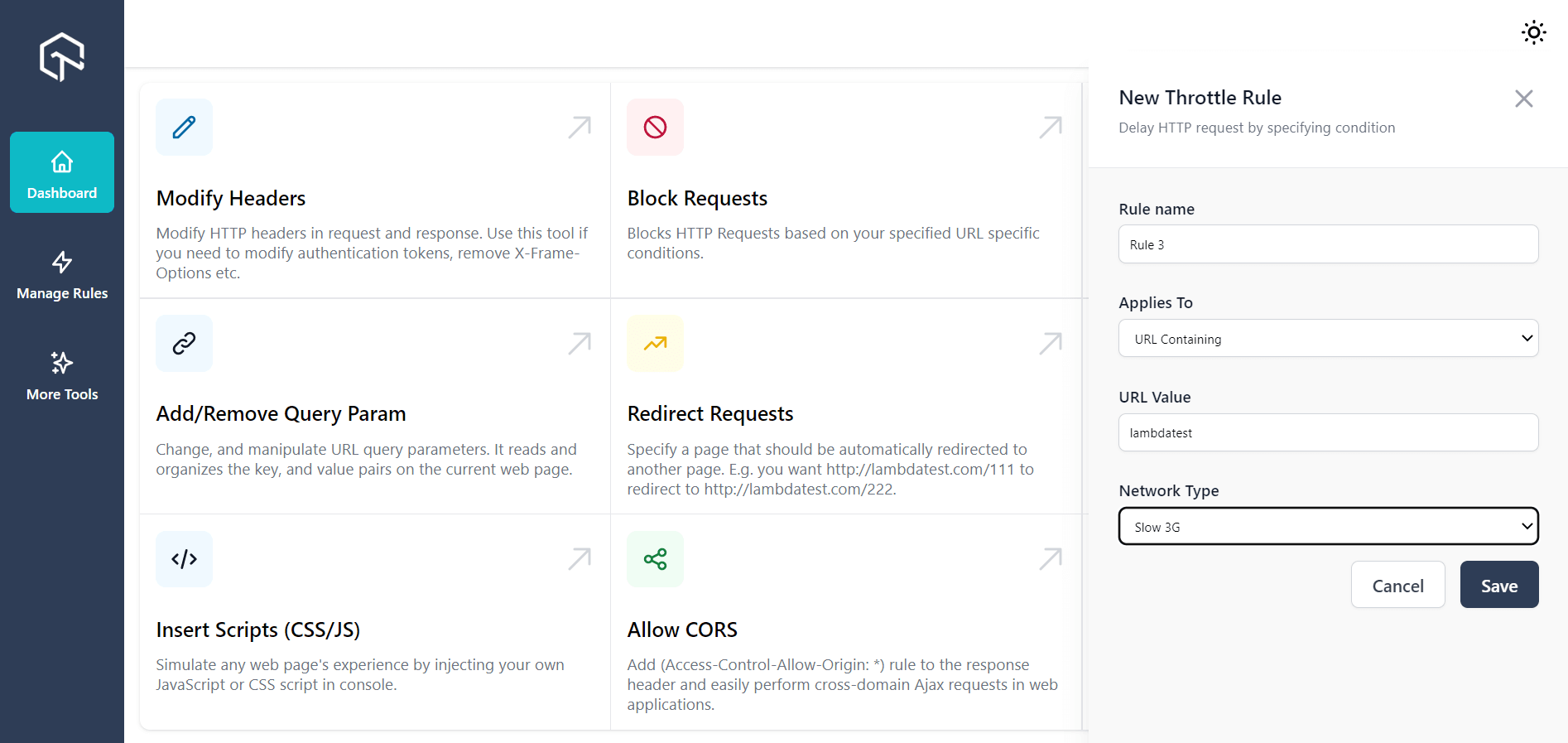Screen dimensions: 1568x743
Task: Close the New Throttle Rule panel
Action: pyautogui.click(x=1523, y=99)
